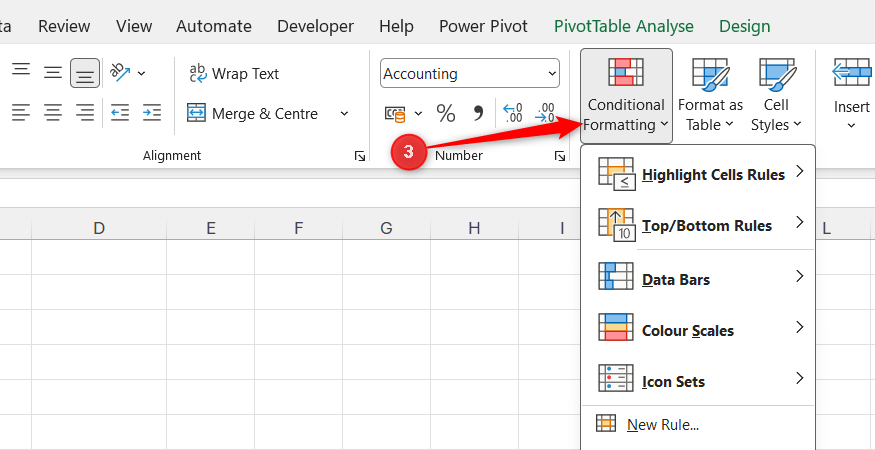Open Alignment settings dialog launcher
This screenshot has width=875, height=450.
(x=360, y=156)
